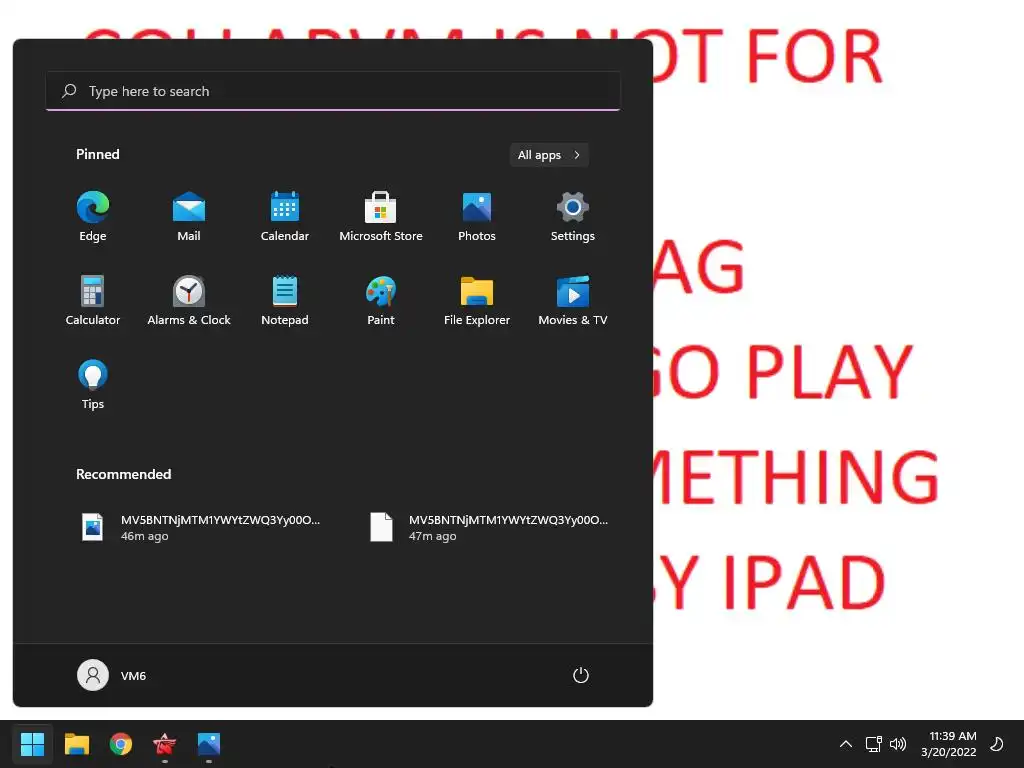Click the Recommended section heading
This screenshot has width=1024, height=768.
pyautogui.click(x=123, y=474)
